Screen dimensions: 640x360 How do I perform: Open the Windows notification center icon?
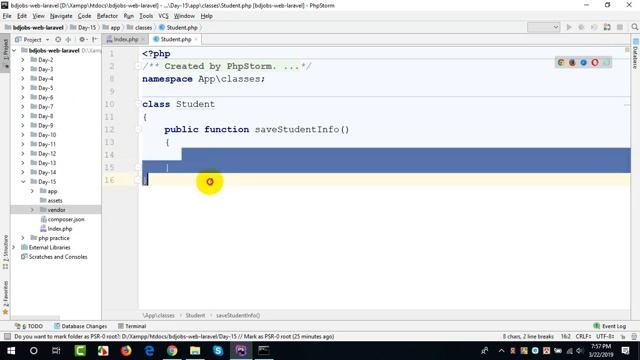pos(625,351)
